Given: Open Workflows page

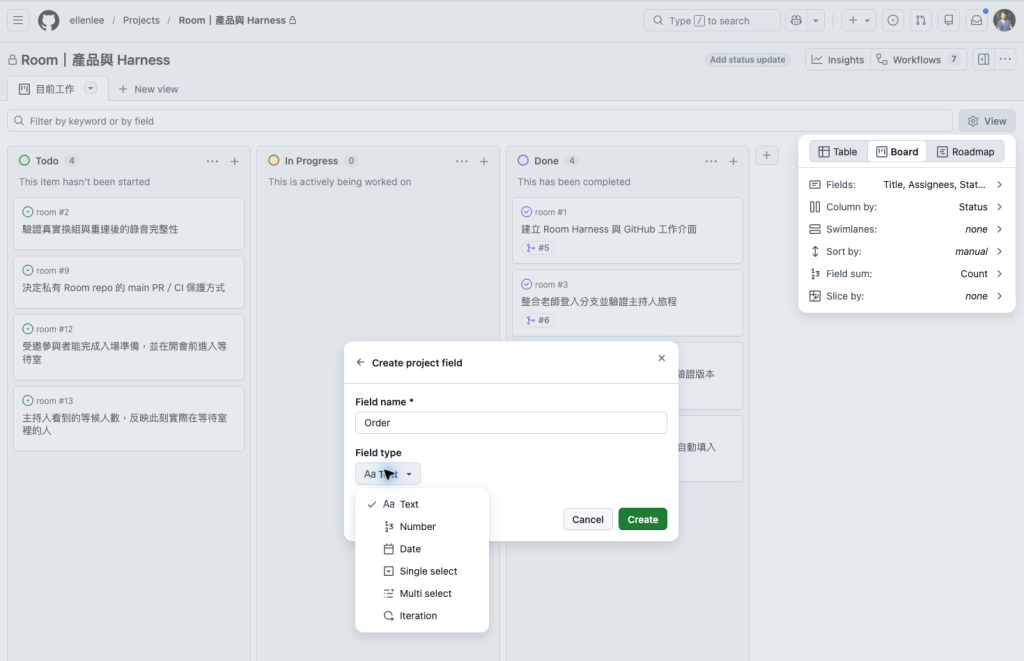Looking at the screenshot, I should (x=918, y=59).
